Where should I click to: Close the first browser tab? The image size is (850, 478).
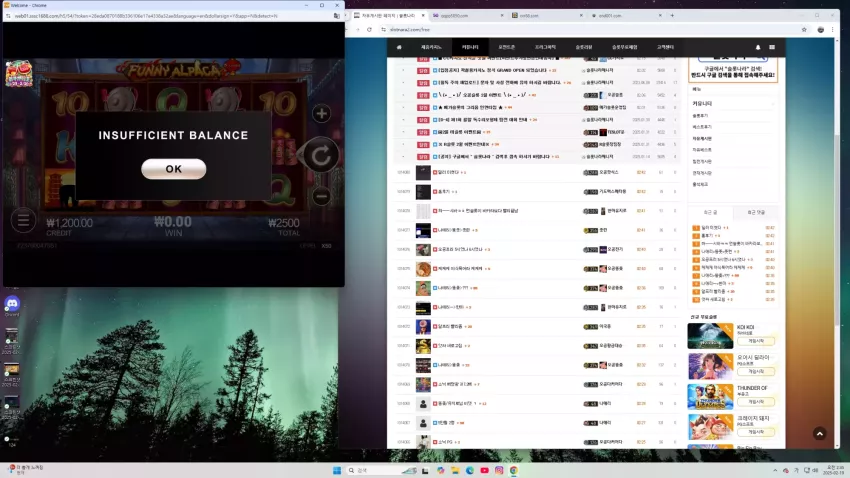tap(423, 16)
